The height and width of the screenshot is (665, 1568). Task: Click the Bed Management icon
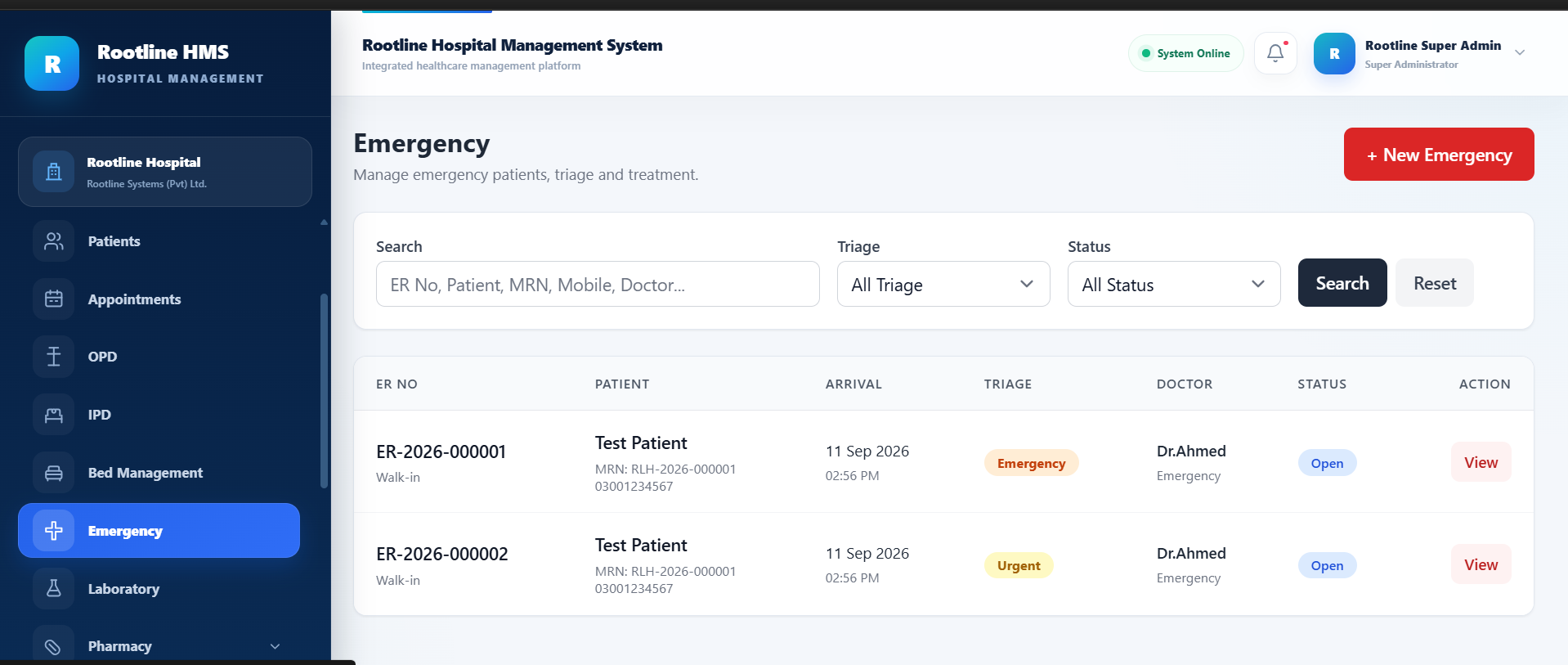point(54,473)
